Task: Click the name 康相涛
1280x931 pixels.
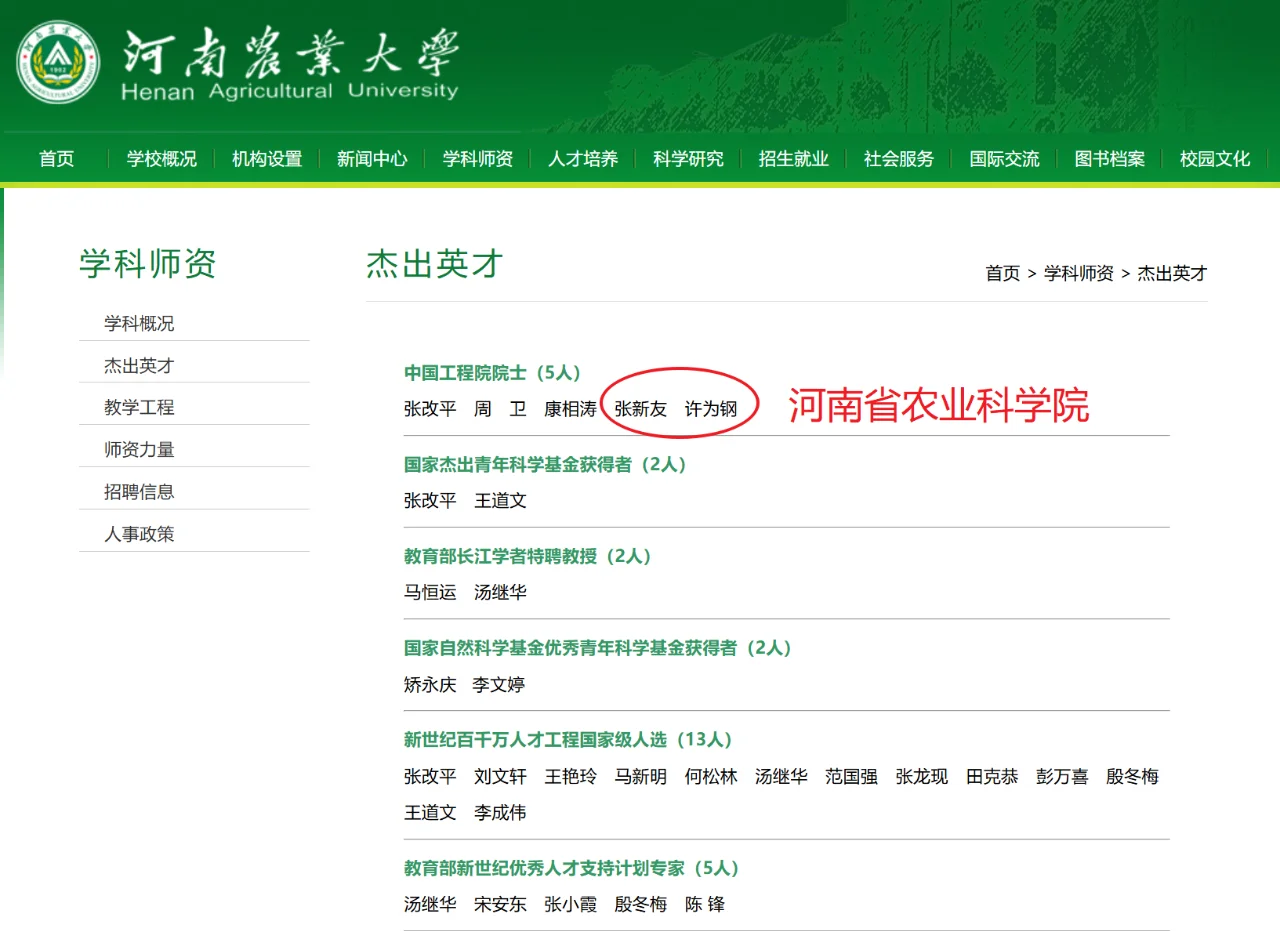Action: [x=570, y=409]
